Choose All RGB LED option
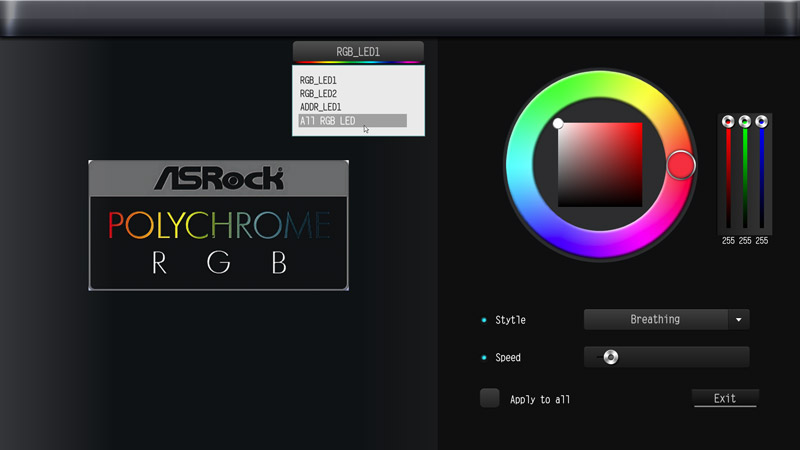 coord(353,120)
